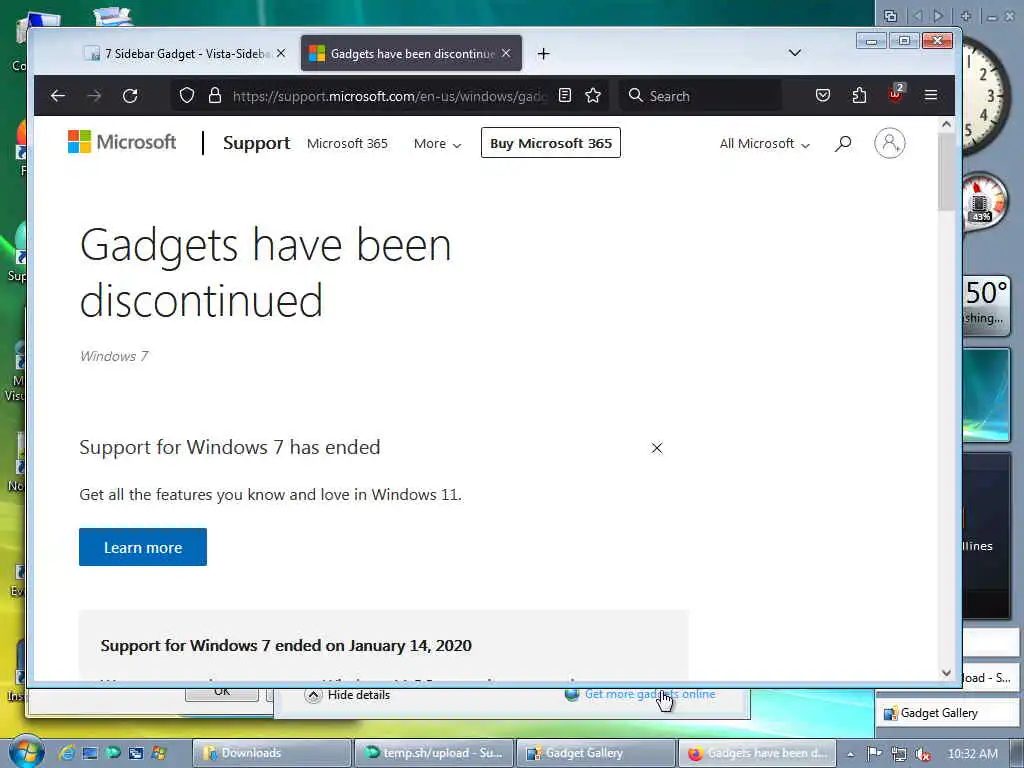
Task: Close the Gadgets have been discontinued tab
Action: pos(506,54)
